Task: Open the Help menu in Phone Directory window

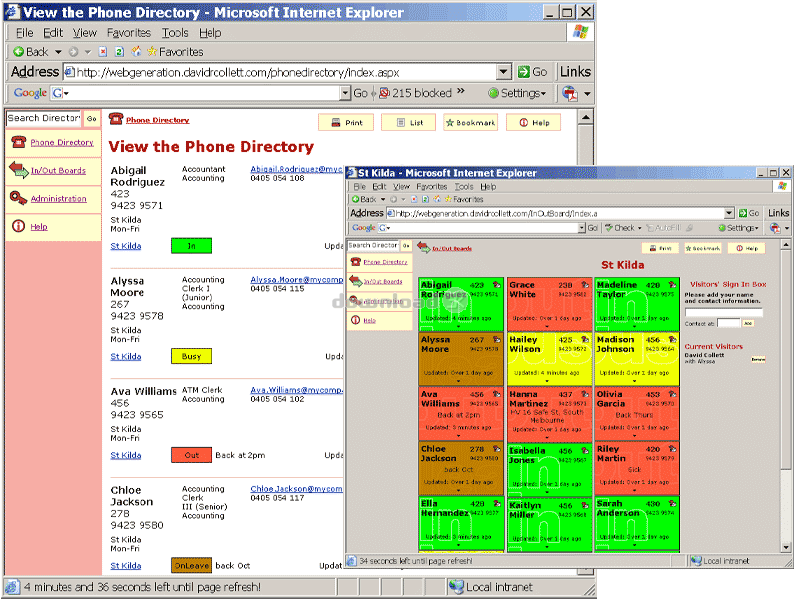Action: [210, 33]
